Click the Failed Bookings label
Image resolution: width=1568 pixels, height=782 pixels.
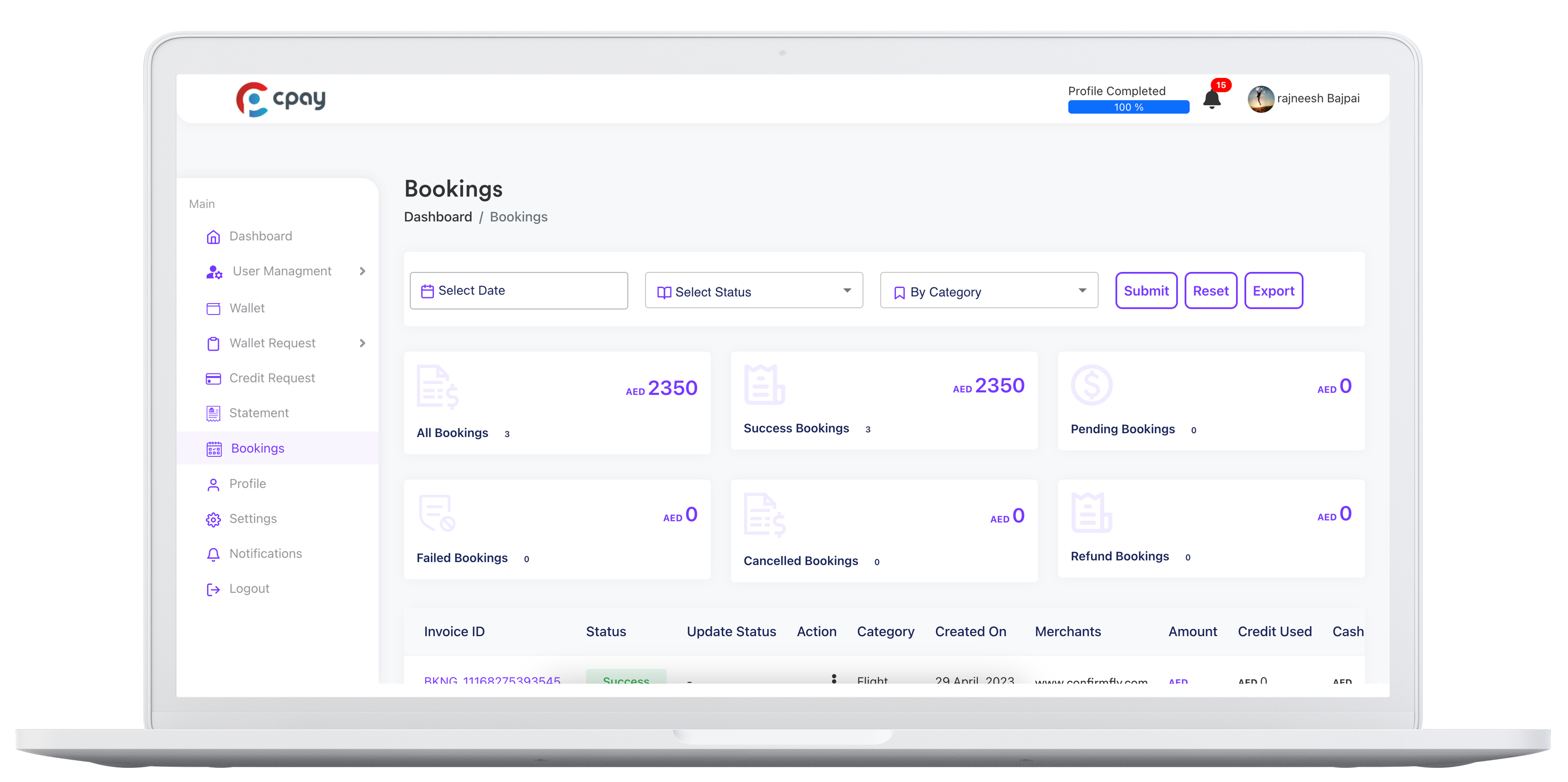point(462,558)
